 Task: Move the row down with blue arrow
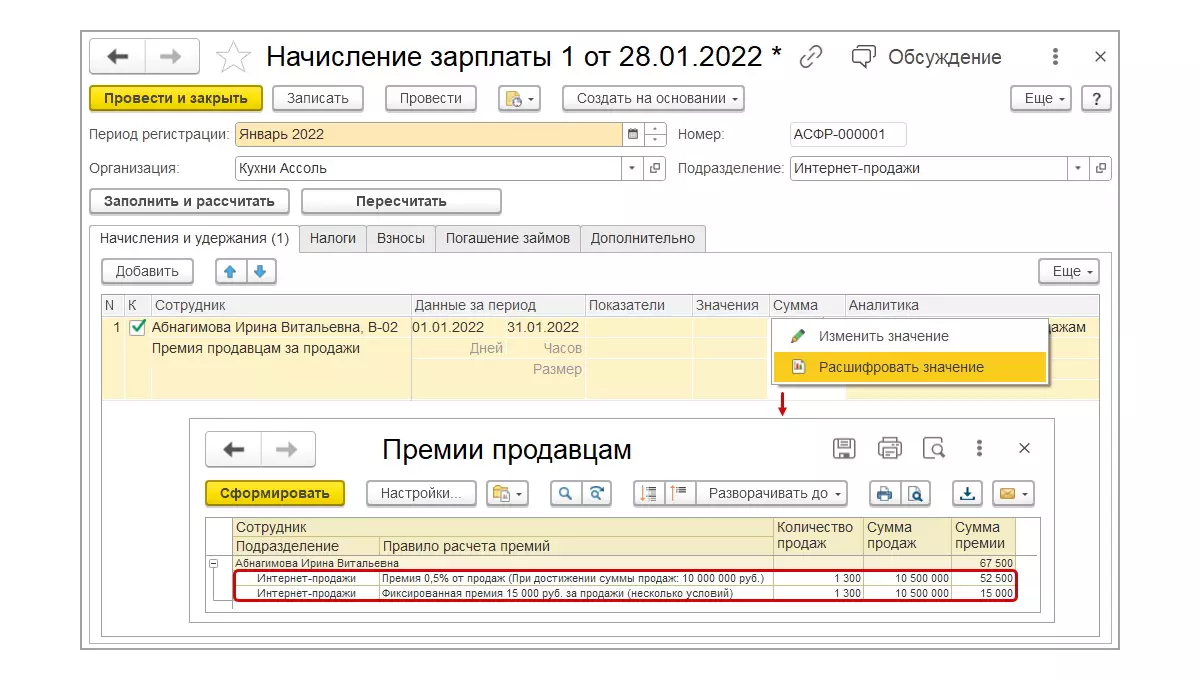[260, 271]
